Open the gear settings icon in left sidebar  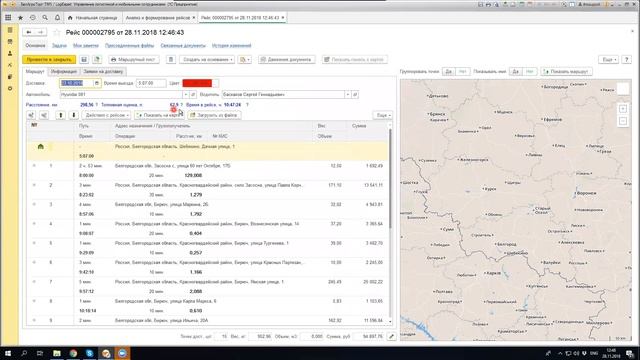point(10,89)
